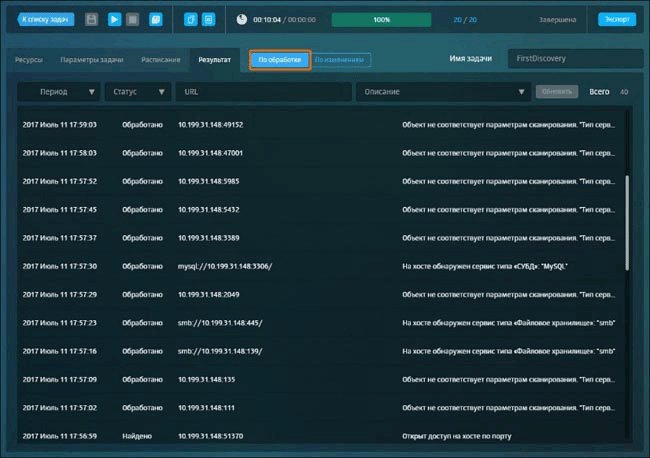The height and width of the screenshot is (458, 650).
Task: Click the second icon right of the divider
Action: [x=208, y=19]
